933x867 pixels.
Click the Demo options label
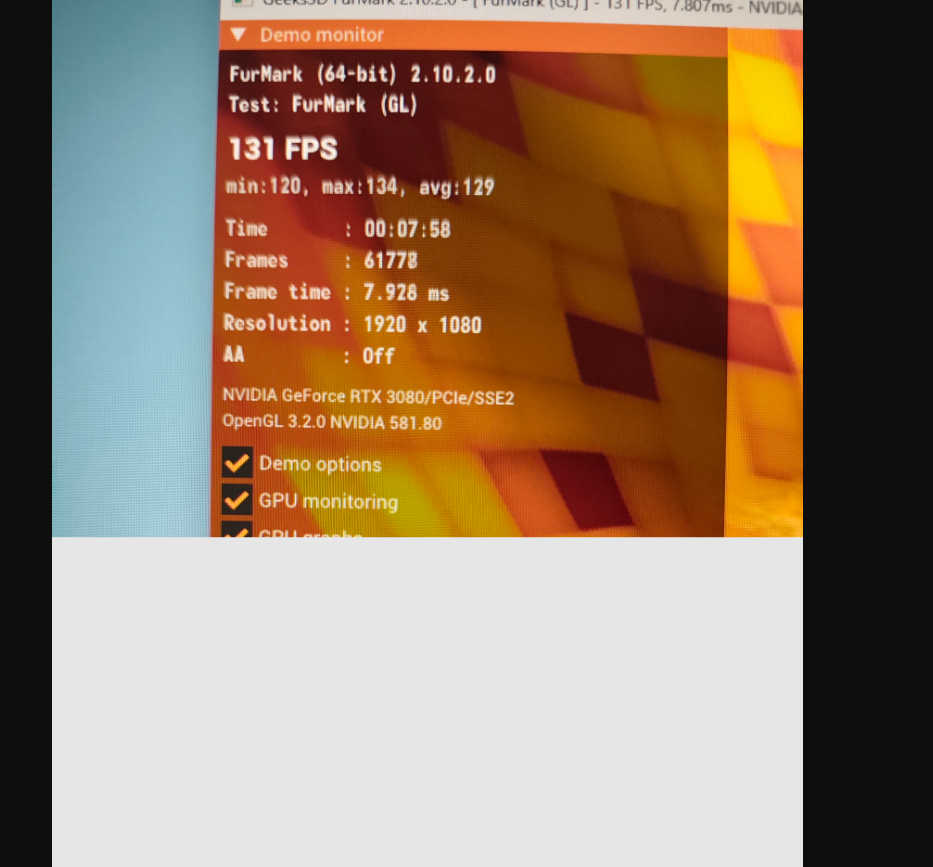[320, 464]
